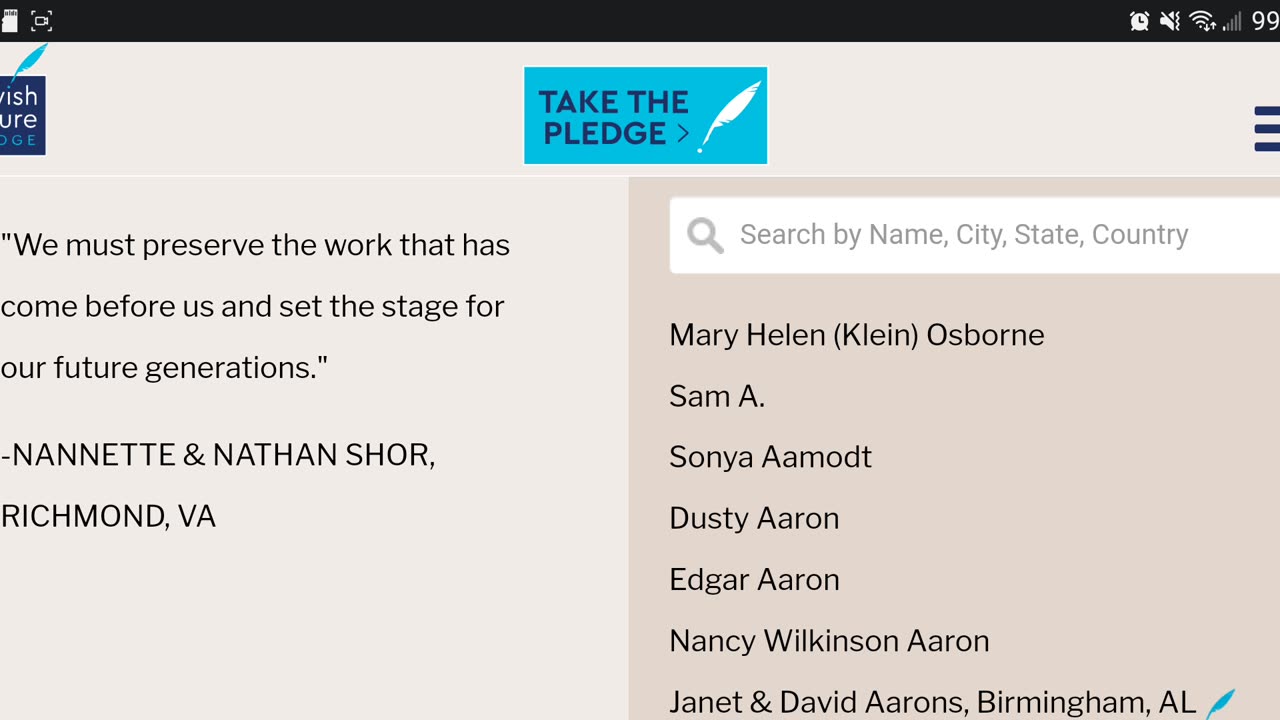Image resolution: width=1280 pixels, height=720 pixels.
Task: Select the Sam A. entry
Action: point(717,396)
